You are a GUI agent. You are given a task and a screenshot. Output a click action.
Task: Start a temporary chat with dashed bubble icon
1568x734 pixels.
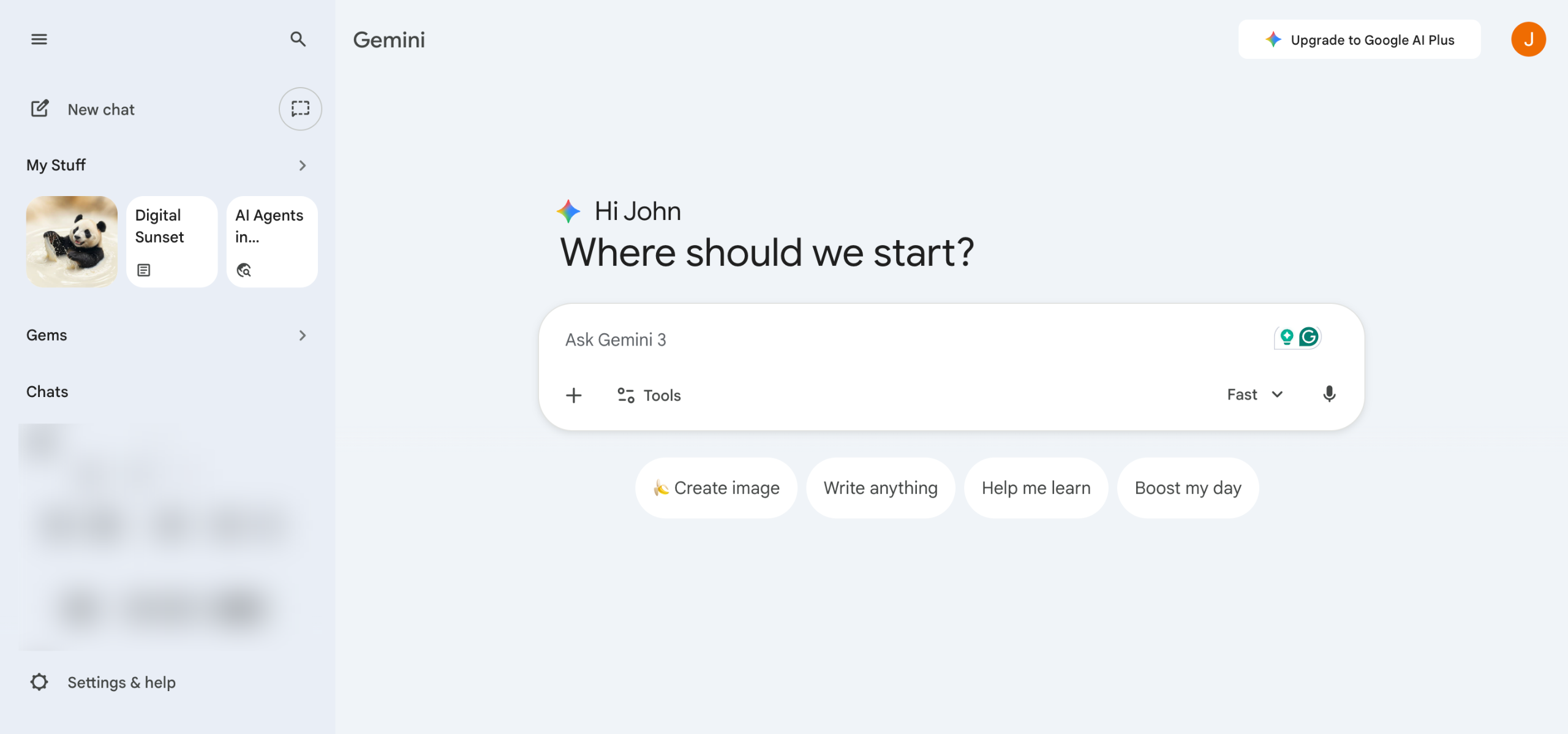click(300, 109)
